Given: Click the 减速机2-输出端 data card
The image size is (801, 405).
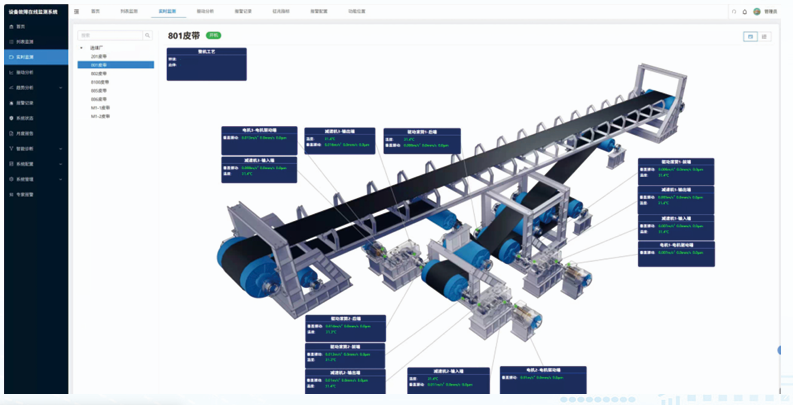Looking at the screenshot, I should pos(345,382).
